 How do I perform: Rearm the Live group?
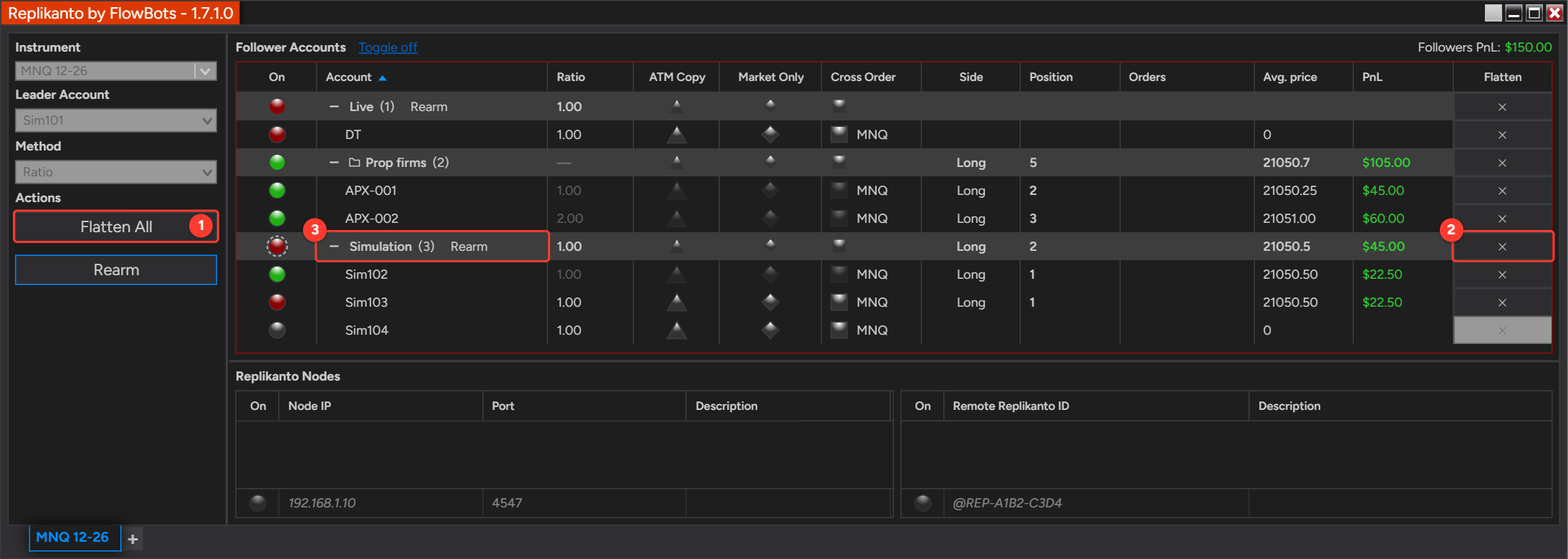coord(429,107)
